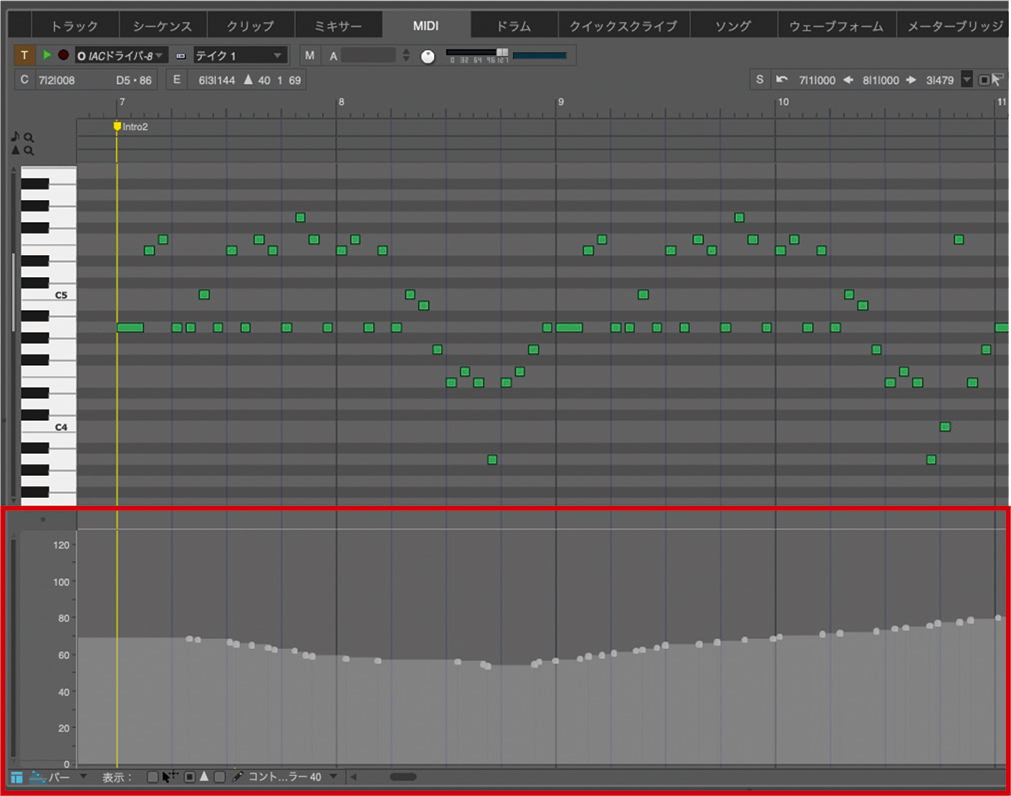Viewport: 1011px width, 796px height.
Task: Click the bar 8 ruler number
Action: tap(342, 102)
